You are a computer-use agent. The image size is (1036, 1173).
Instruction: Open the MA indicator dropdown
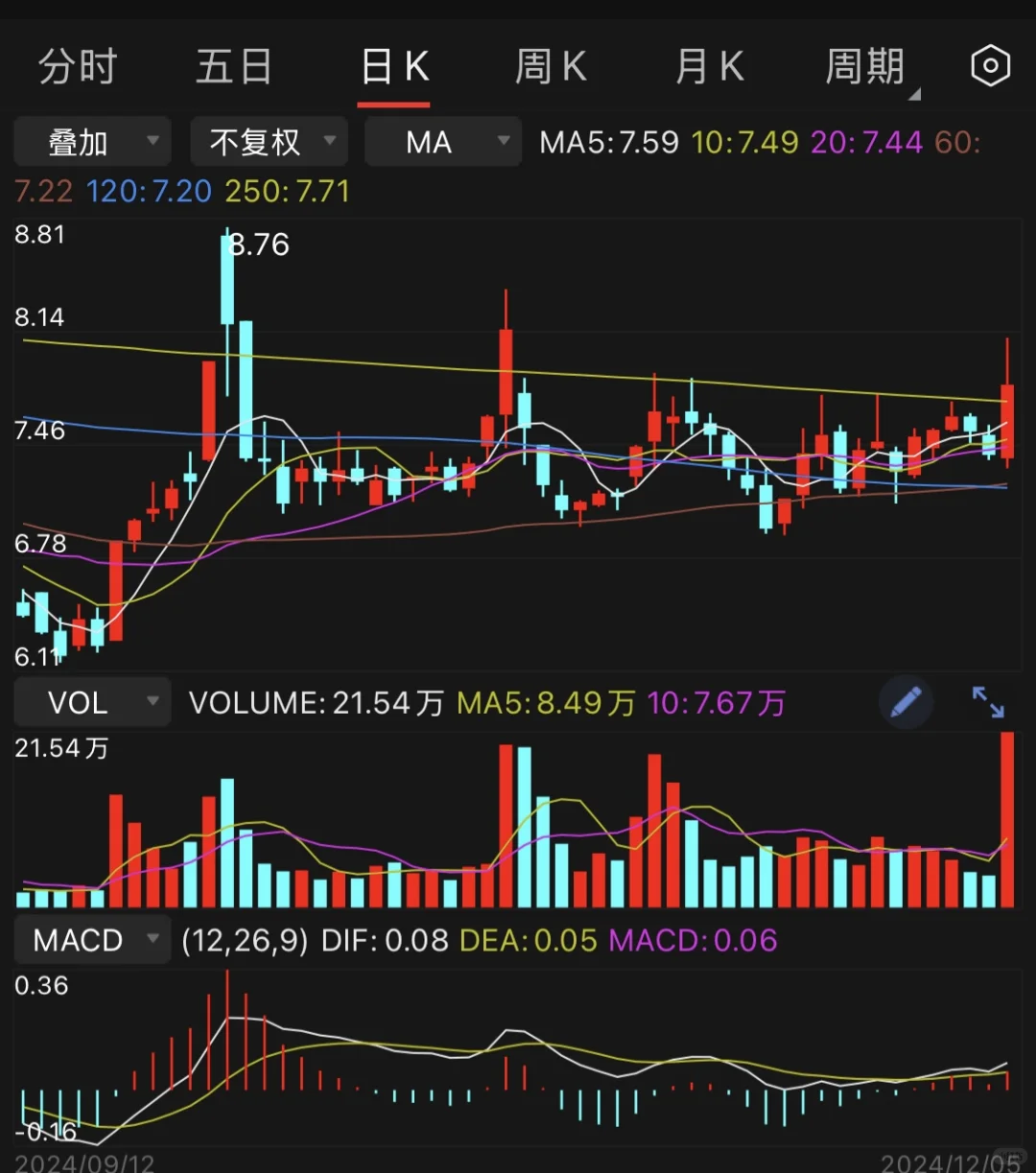(443, 143)
